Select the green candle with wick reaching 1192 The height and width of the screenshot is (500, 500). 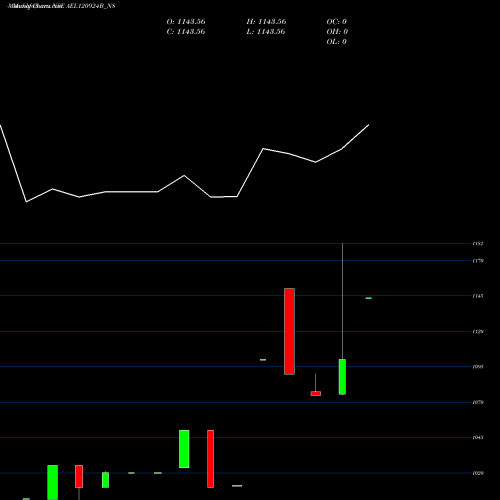(x=342, y=377)
